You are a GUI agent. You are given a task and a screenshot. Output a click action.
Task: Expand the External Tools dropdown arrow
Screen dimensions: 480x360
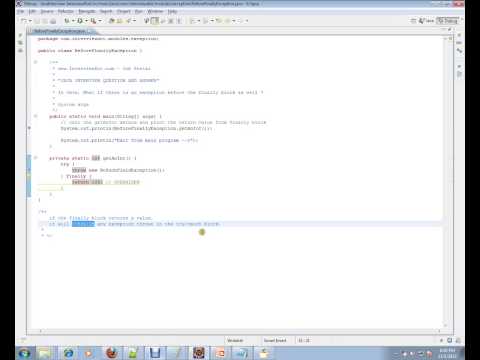click(100, 21)
